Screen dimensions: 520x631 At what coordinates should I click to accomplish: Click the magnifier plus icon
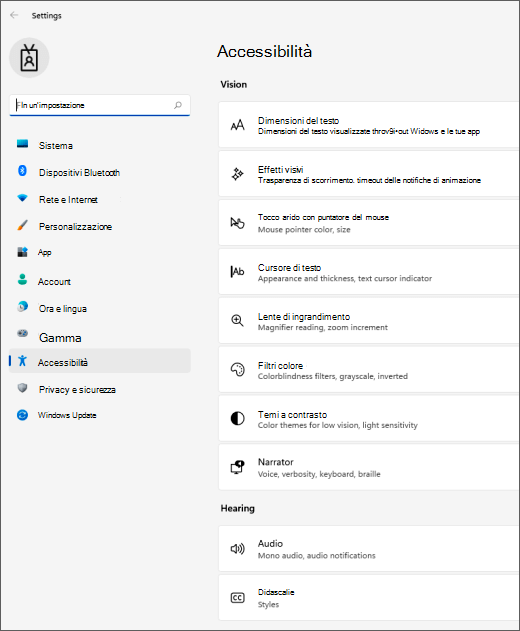237,321
